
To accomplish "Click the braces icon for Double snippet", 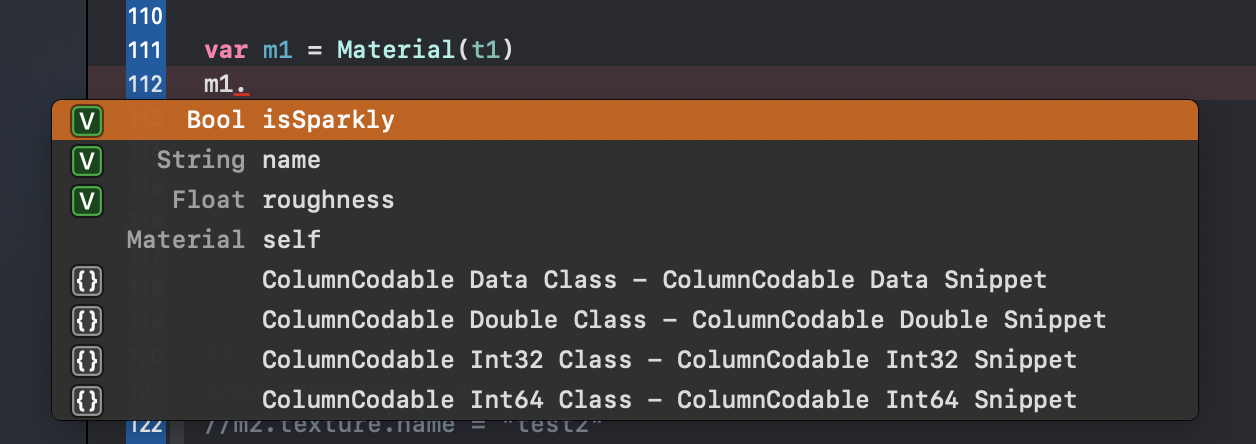I will tap(88, 321).
